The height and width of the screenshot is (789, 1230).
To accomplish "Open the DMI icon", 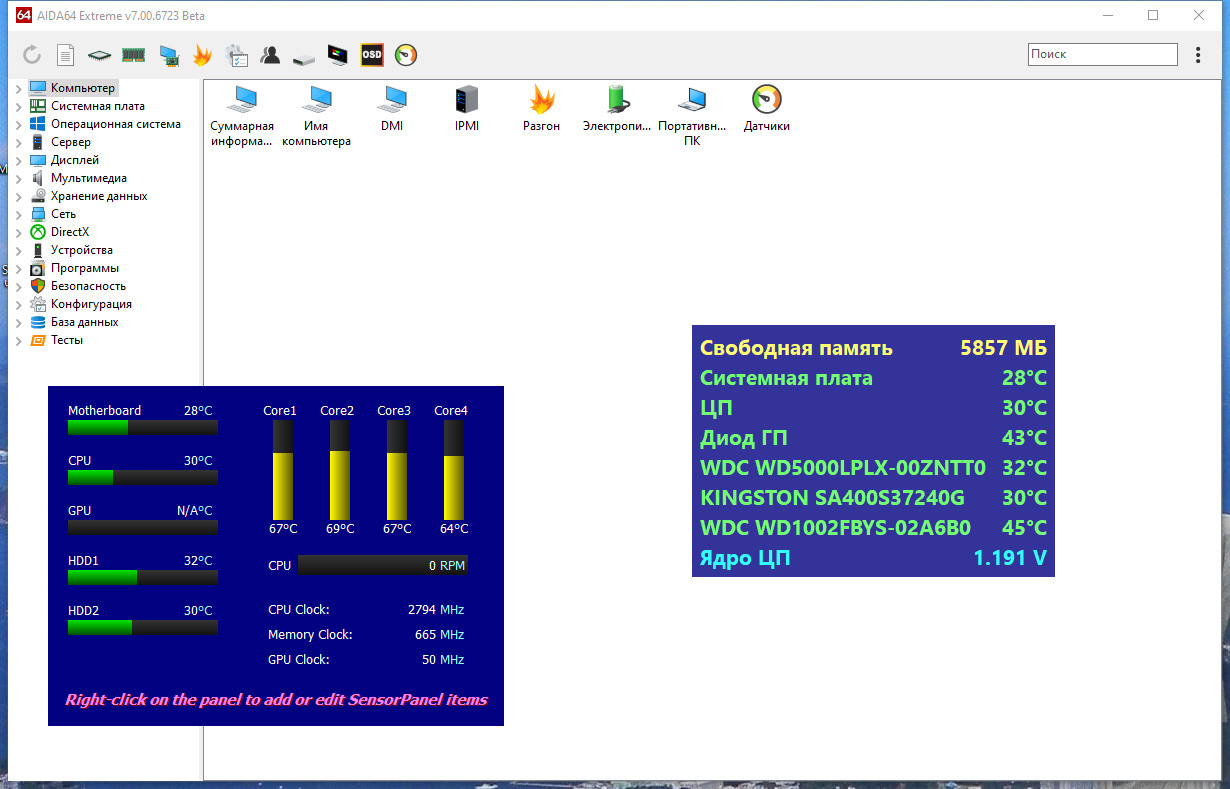I will (392, 109).
